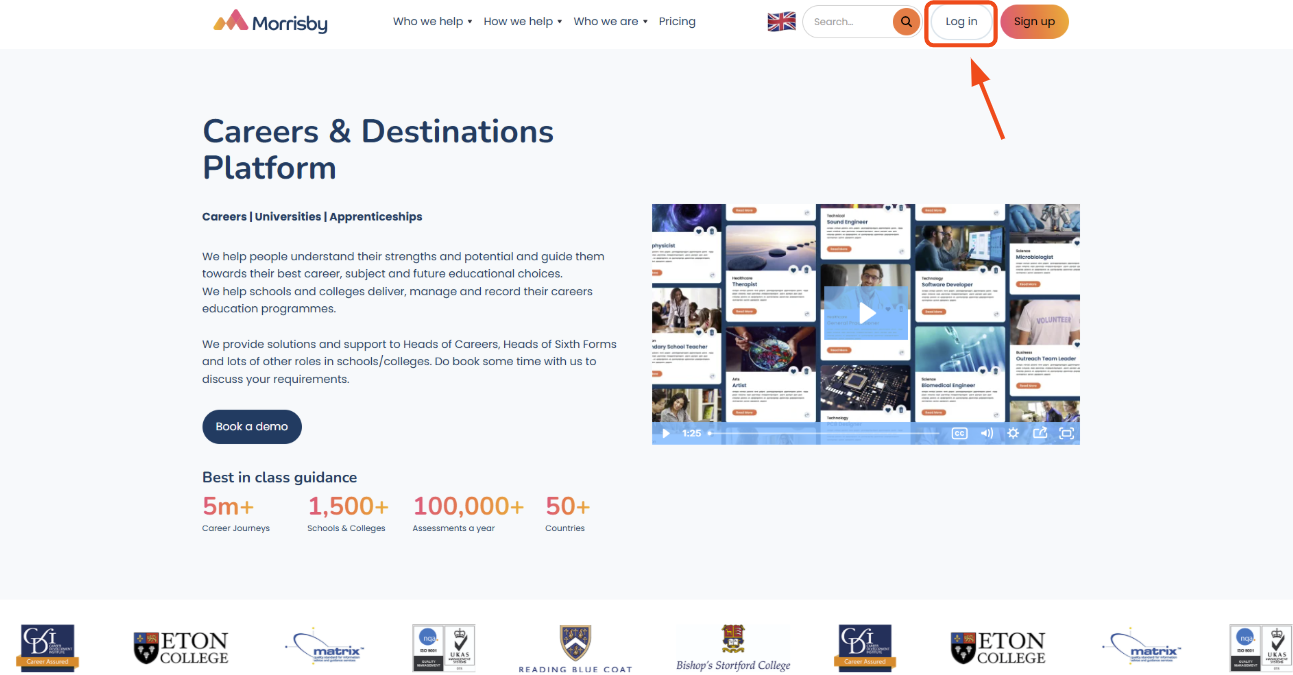Click the small play icon in video control bar
Screen dimensions: 1293x675
pos(666,433)
